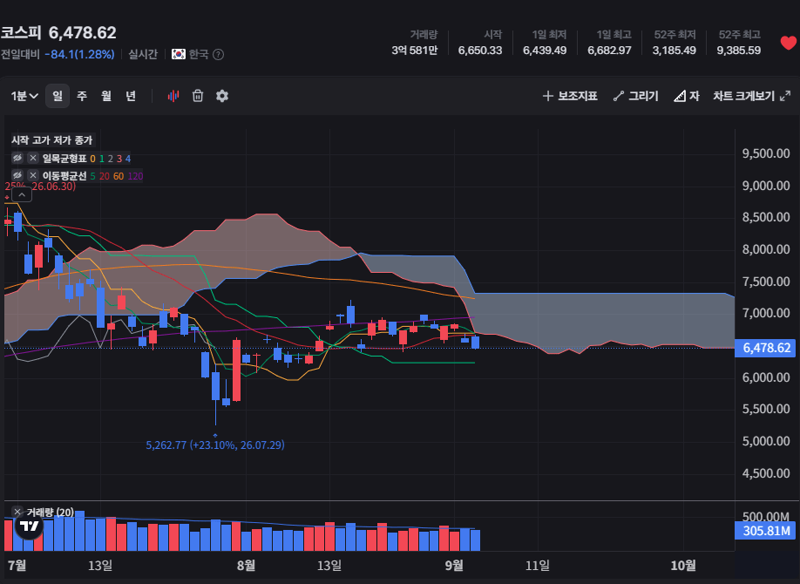Click the 실시간 realtime label
800x584 pixels.
click(x=143, y=55)
